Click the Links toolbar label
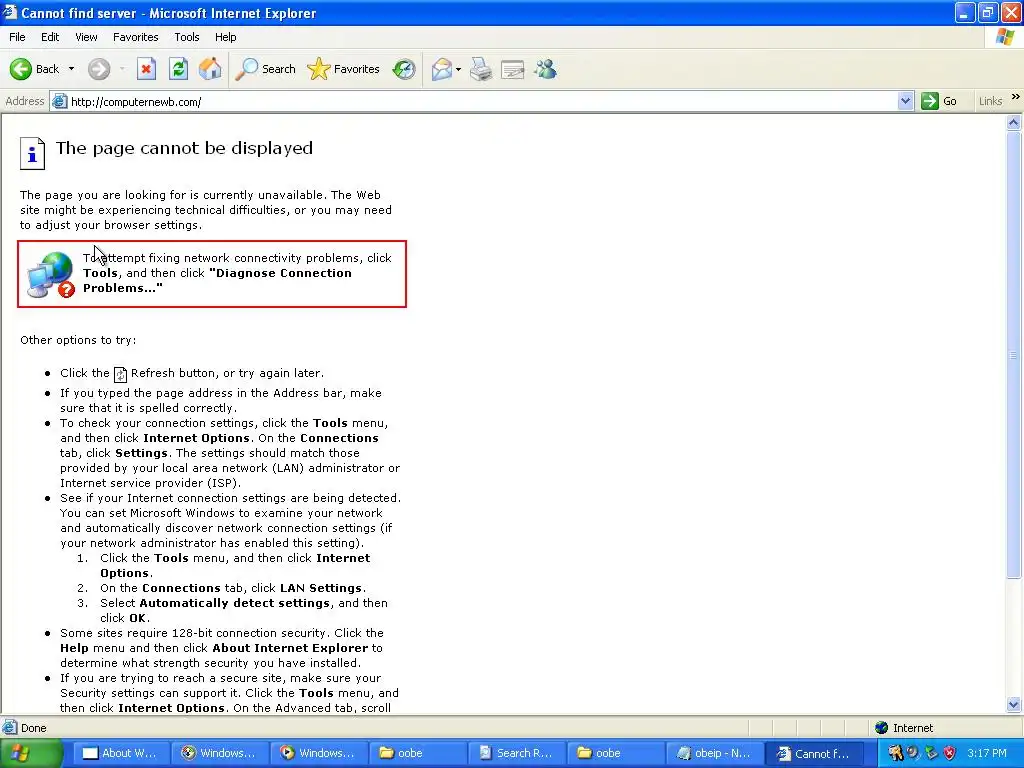This screenshot has width=1024, height=768. point(990,101)
